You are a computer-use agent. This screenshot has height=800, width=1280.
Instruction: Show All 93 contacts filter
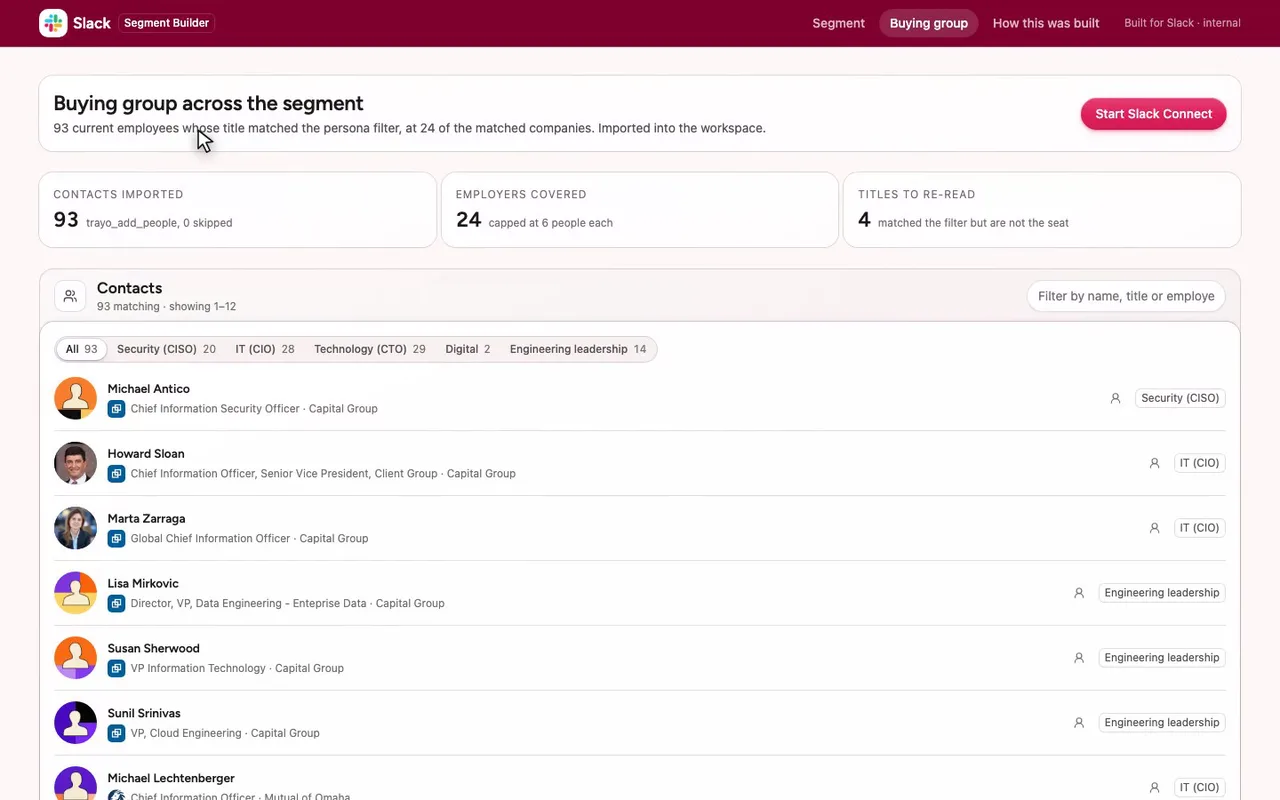[x=82, y=349]
